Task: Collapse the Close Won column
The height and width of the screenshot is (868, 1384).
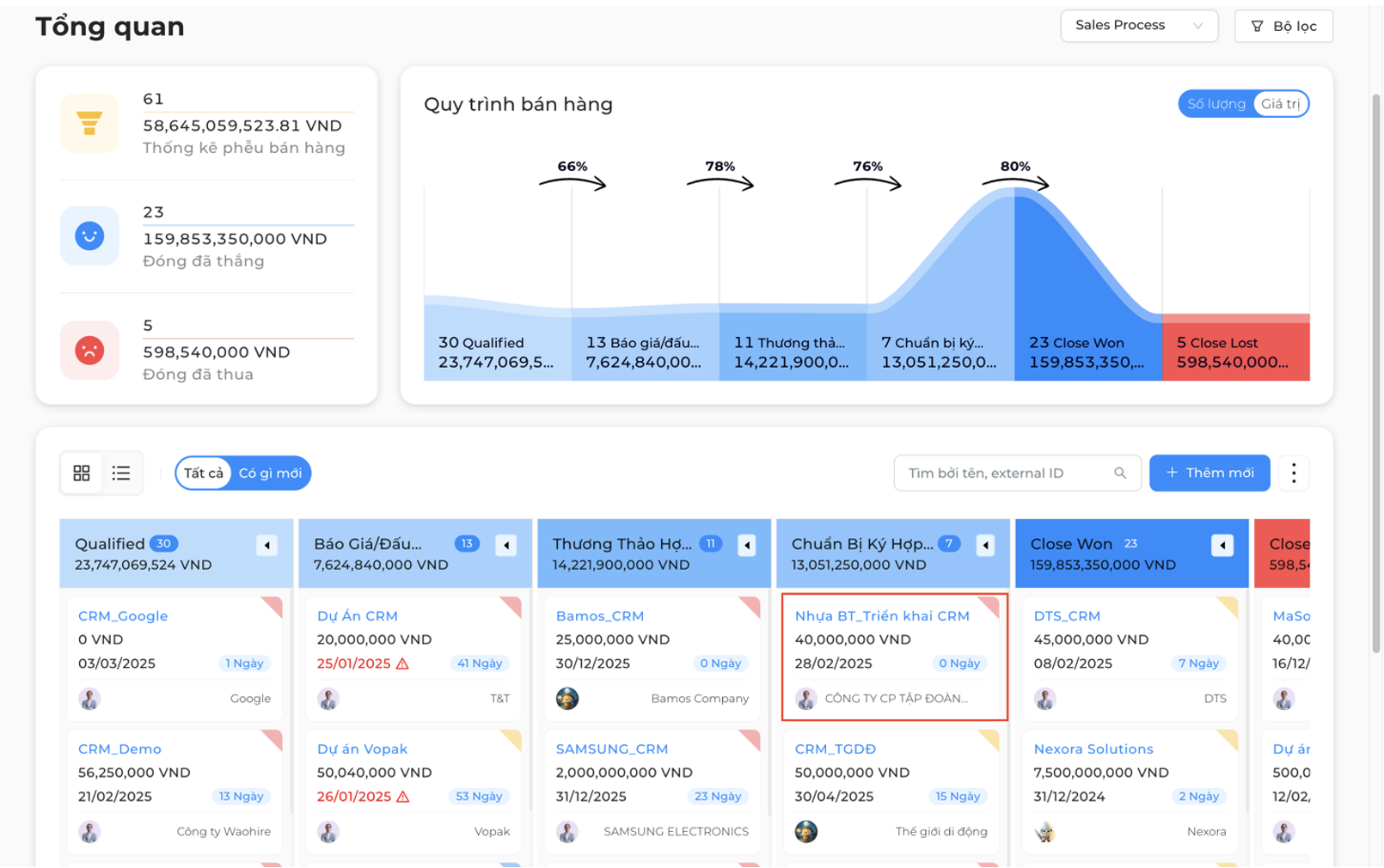Action: [x=1222, y=545]
